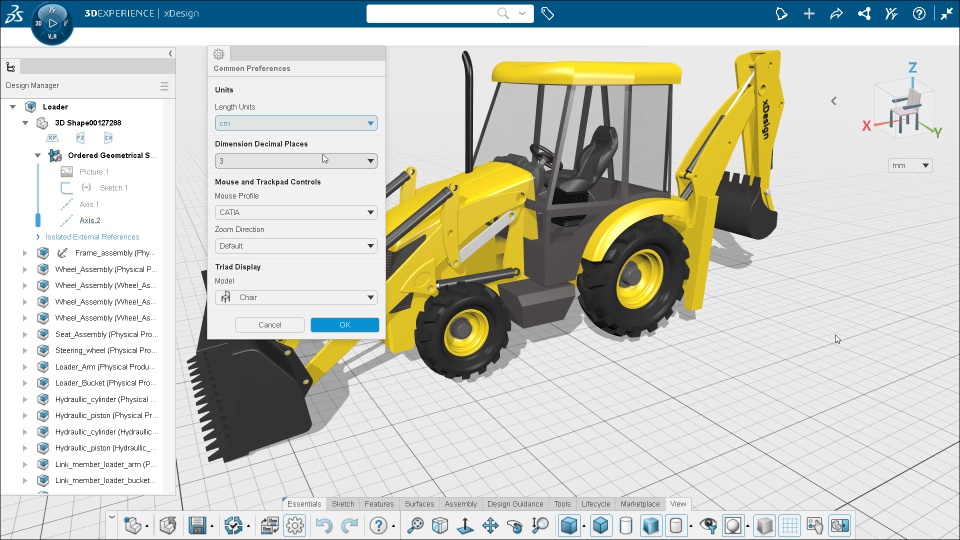The image size is (960, 540).
Task: Expand the Frame_assembly tree node
Action: (25, 253)
